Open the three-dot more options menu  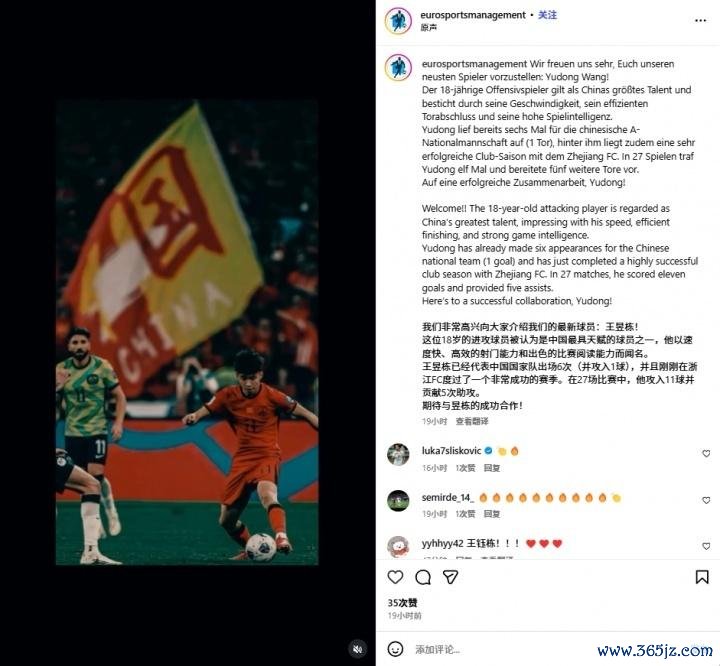tap(700, 20)
